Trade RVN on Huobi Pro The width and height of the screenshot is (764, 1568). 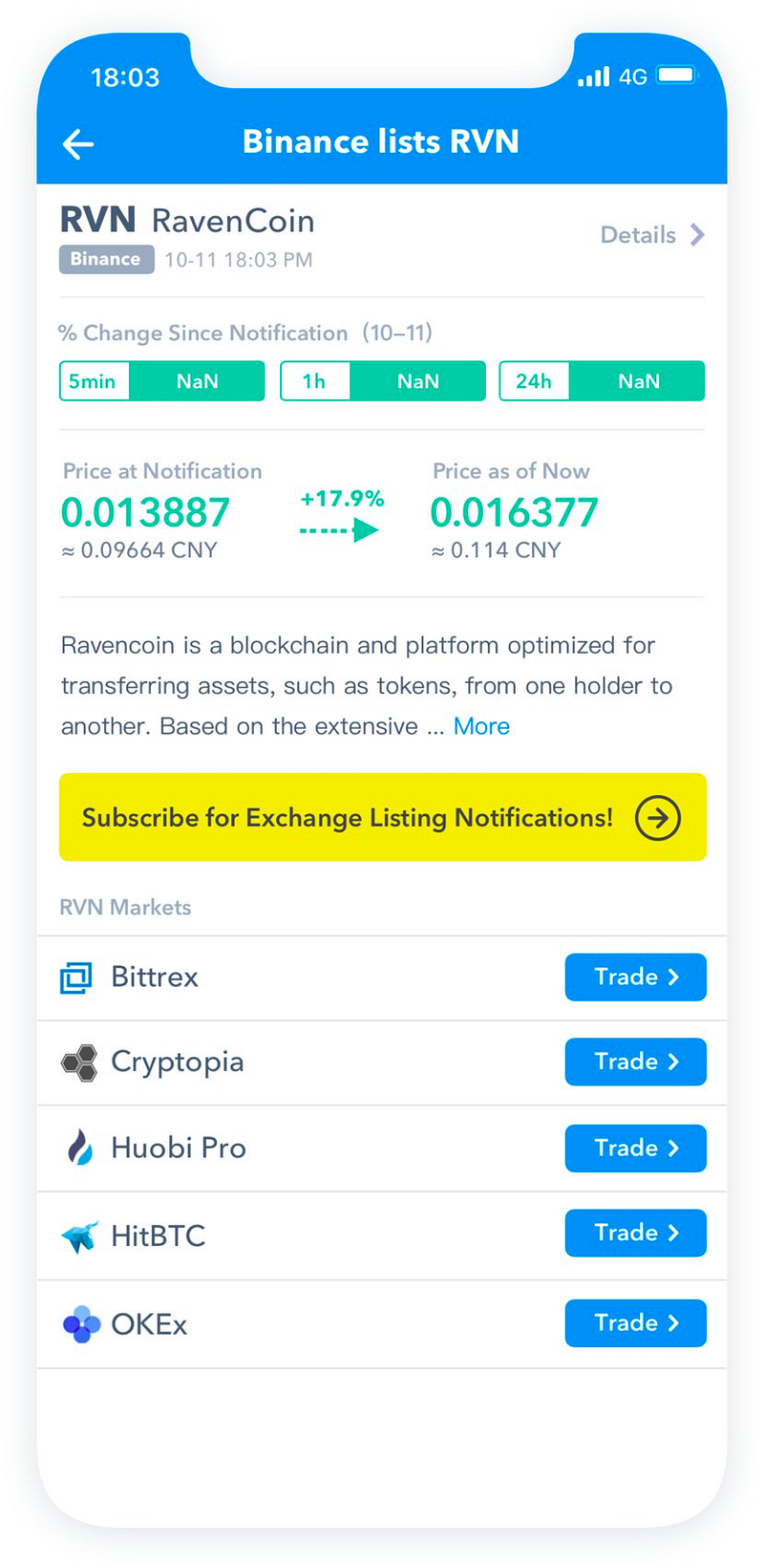tap(635, 1148)
